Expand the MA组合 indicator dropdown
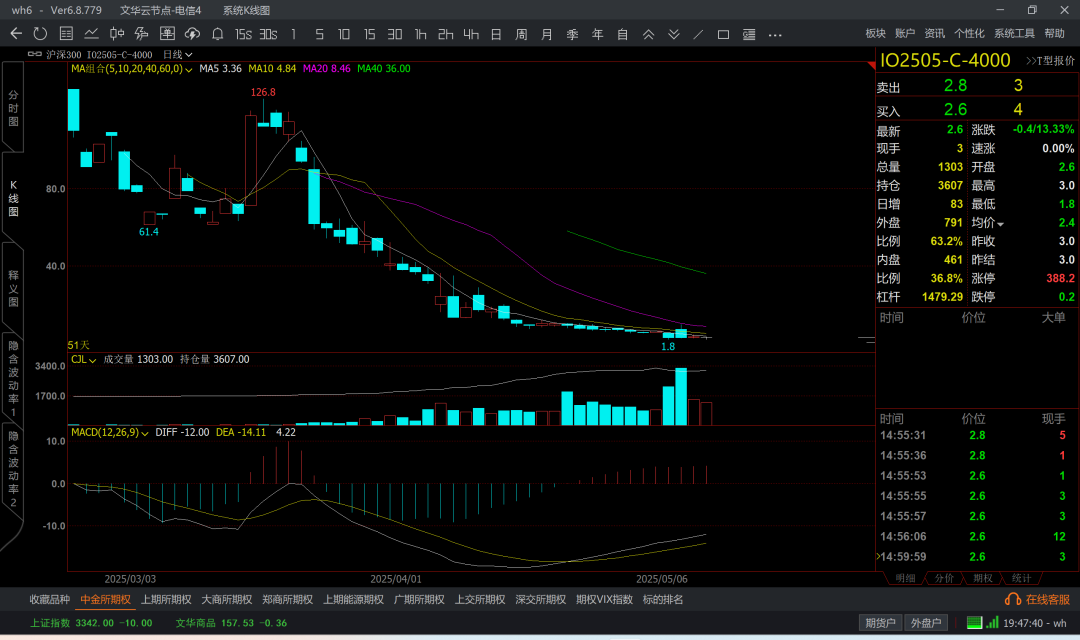This screenshot has width=1080, height=640. 190,69
